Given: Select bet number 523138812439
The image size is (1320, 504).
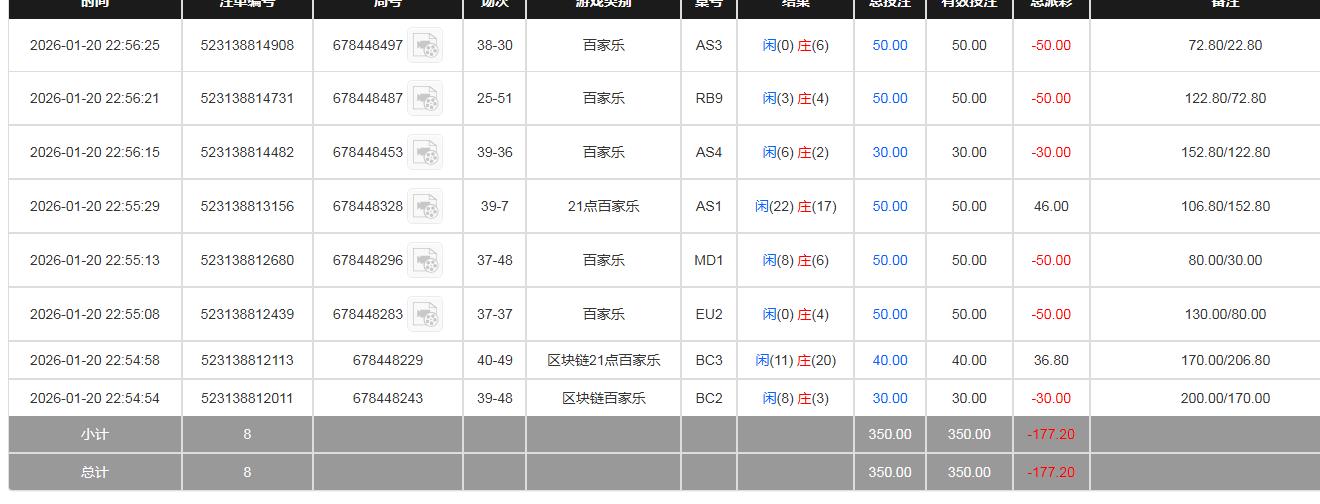Looking at the screenshot, I should pos(247,314).
